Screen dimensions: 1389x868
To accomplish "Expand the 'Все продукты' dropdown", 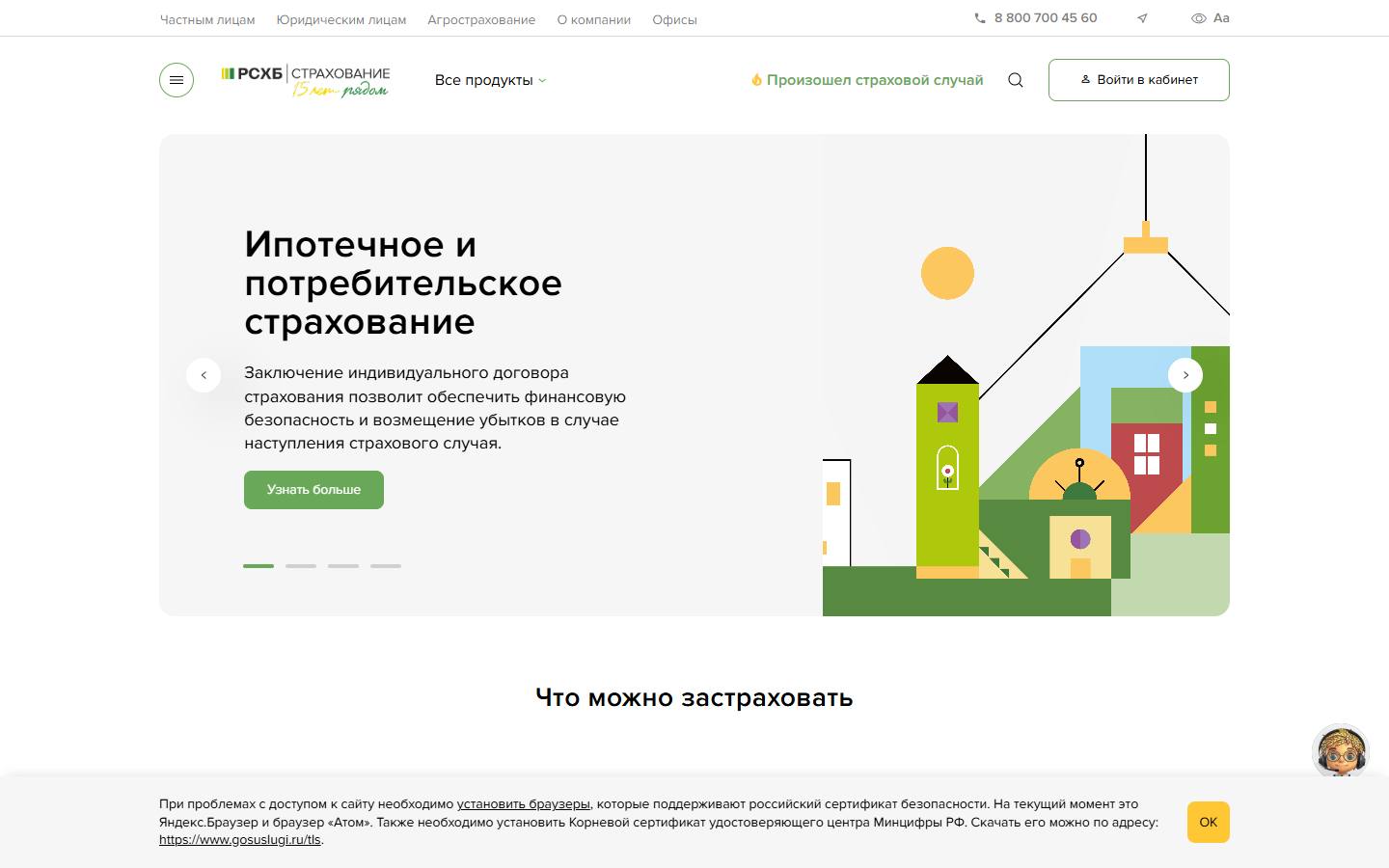I will (490, 80).
